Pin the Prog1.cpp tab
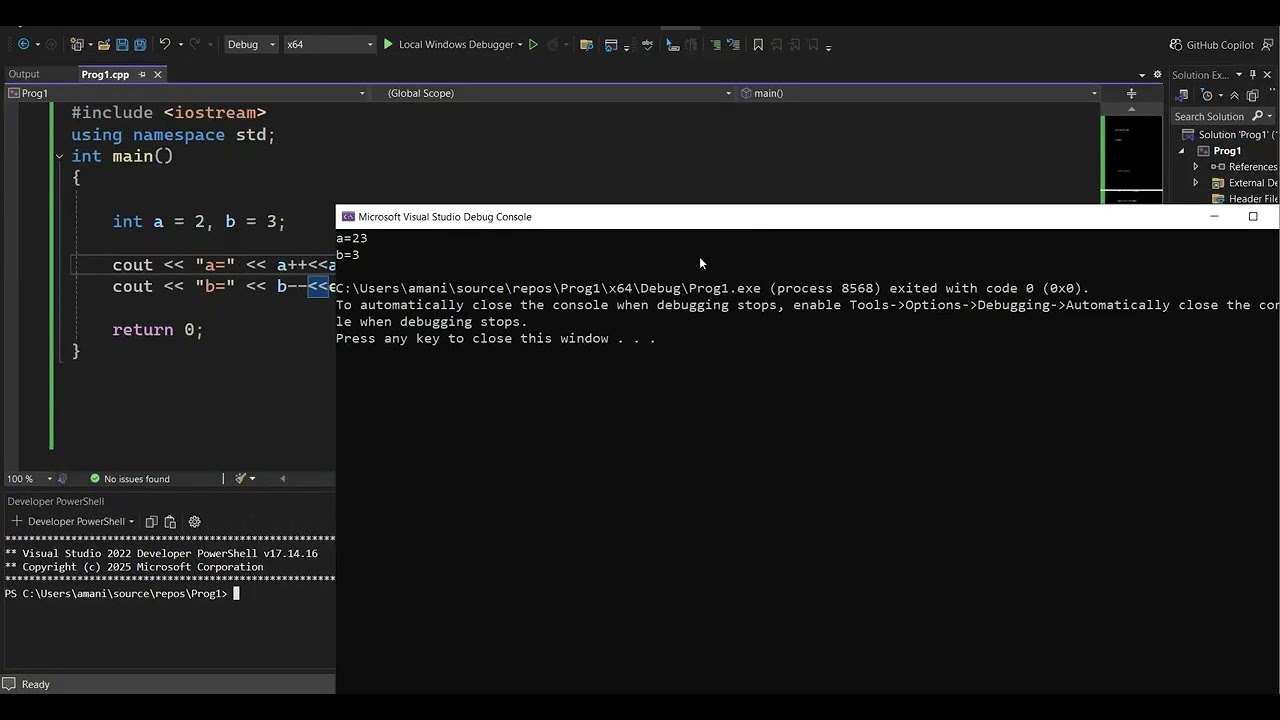This screenshot has width=1280, height=720. 142,74
